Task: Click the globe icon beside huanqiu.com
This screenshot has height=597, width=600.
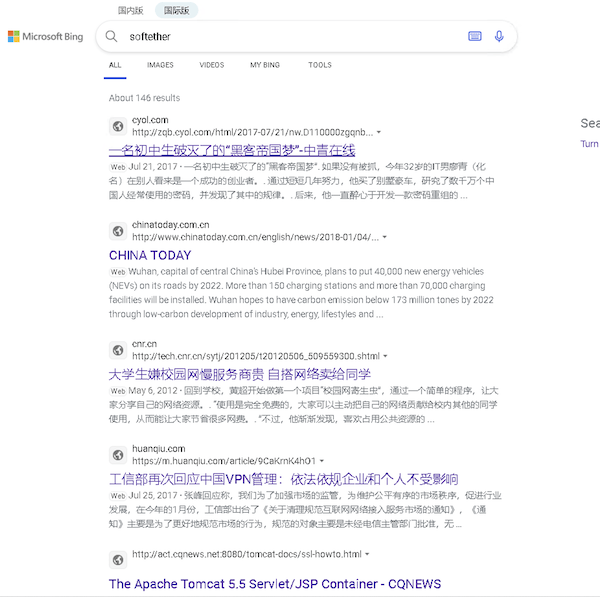Action: 118,455
